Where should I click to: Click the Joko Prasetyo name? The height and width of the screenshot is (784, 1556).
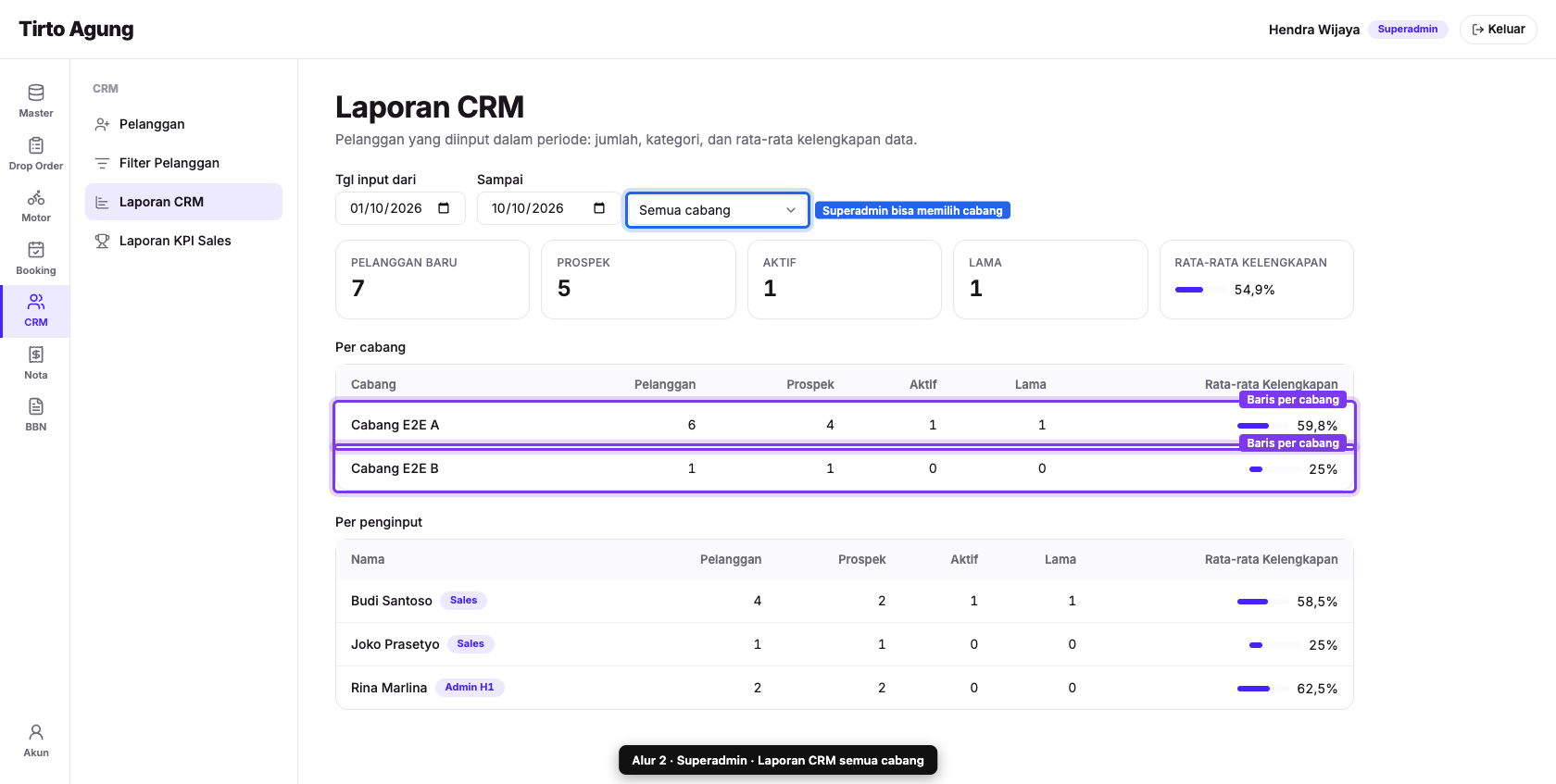coord(395,644)
